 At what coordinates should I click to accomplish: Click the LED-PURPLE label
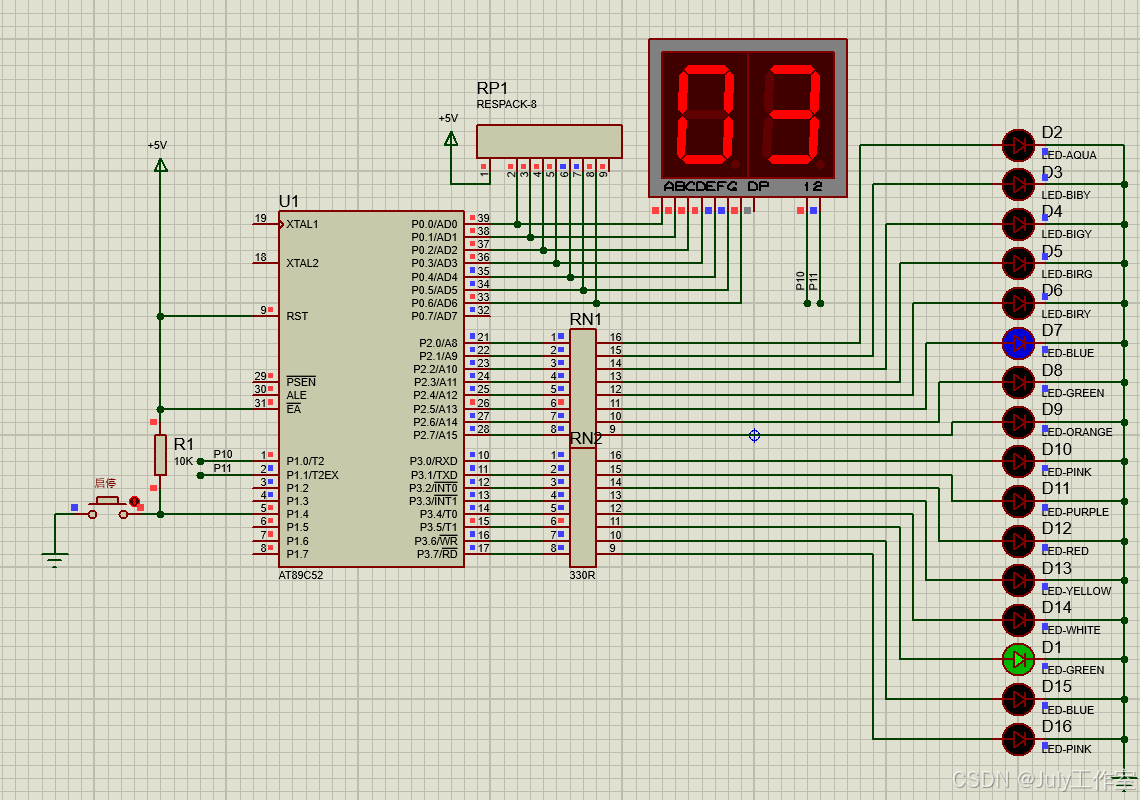click(1075, 512)
